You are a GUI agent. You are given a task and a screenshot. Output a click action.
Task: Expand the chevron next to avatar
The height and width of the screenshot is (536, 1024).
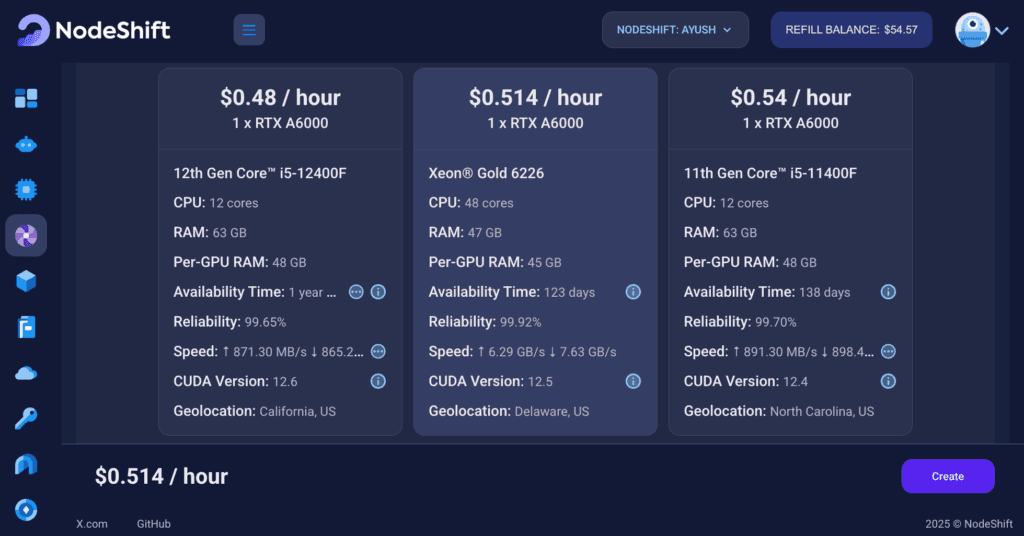pos(1002,31)
